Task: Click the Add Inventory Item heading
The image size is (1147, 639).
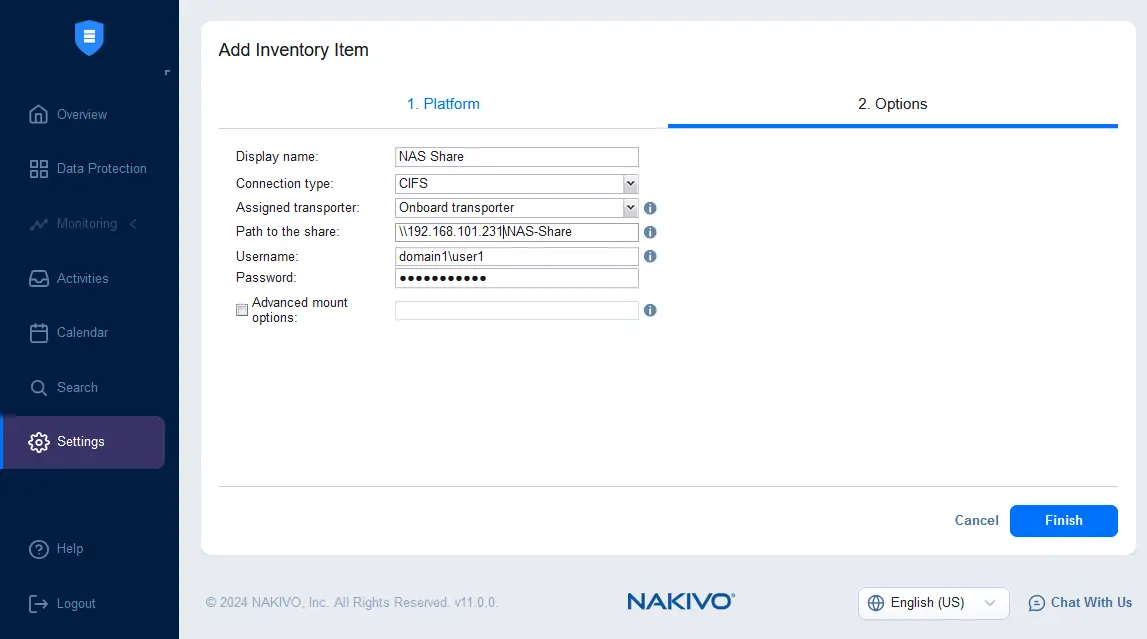Action: [293, 50]
